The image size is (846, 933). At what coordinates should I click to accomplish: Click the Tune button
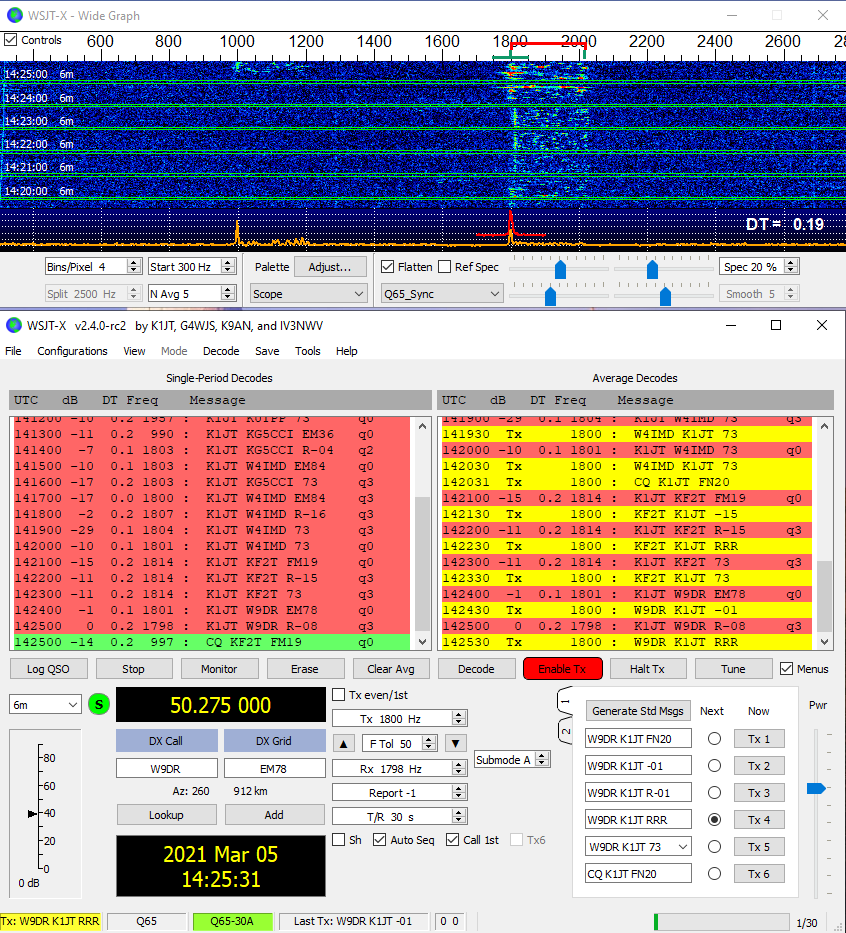tap(733, 669)
